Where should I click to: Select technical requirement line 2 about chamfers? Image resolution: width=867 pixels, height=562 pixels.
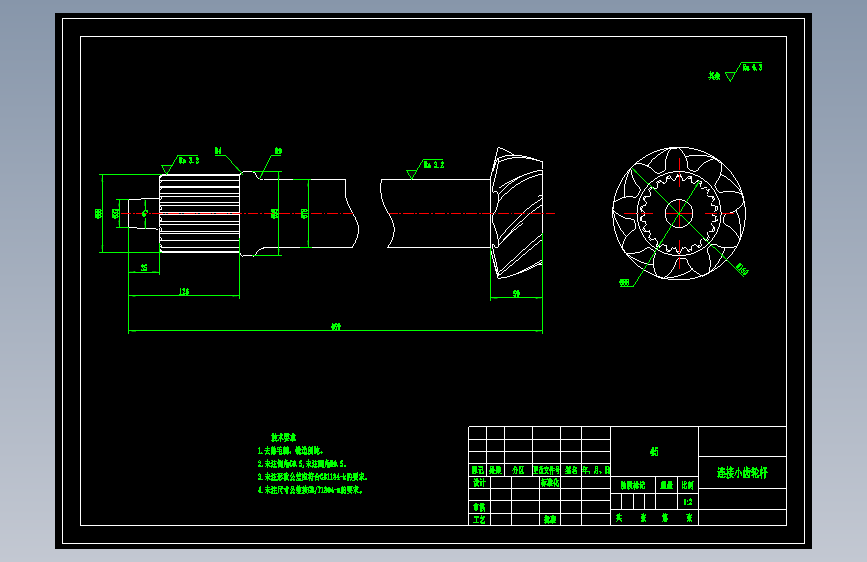[302, 464]
